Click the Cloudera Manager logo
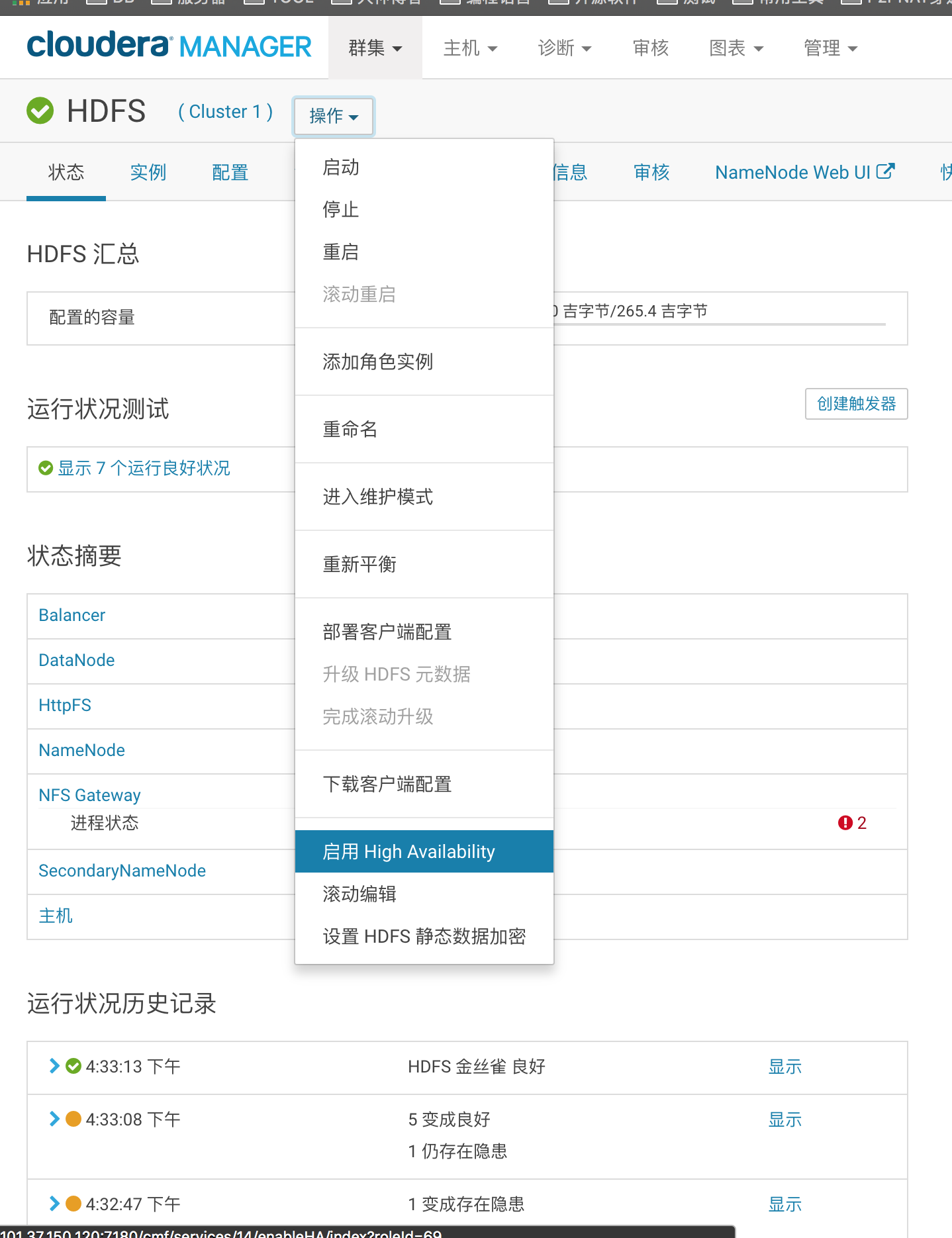Image resolution: width=952 pixels, height=1238 pixels. pyautogui.click(x=169, y=46)
